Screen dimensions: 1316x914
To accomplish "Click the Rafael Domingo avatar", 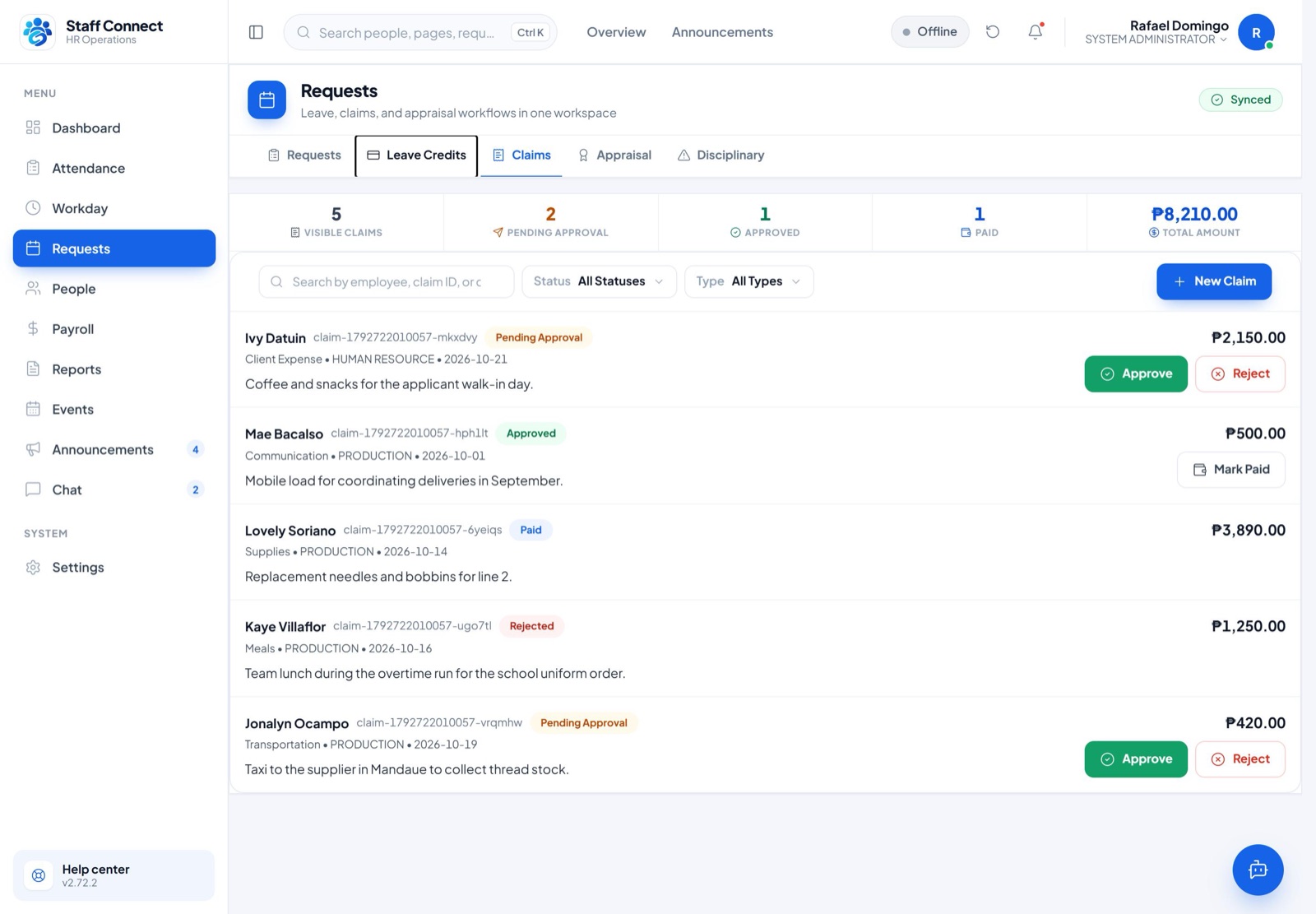I will 1256,32.
